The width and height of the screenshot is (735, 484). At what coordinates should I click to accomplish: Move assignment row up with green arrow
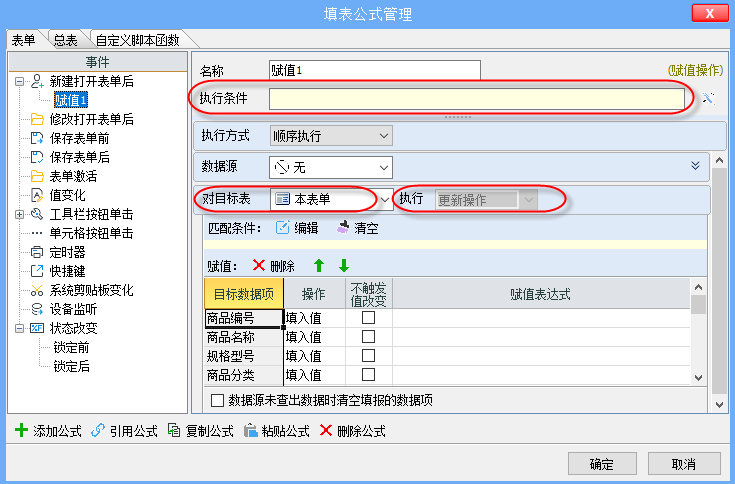319,266
